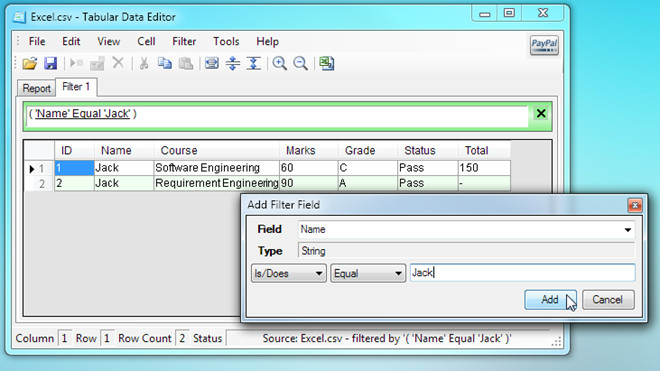
Task: Expand the Field dropdown showing Name
Action: pyautogui.click(x=466, y=230)
